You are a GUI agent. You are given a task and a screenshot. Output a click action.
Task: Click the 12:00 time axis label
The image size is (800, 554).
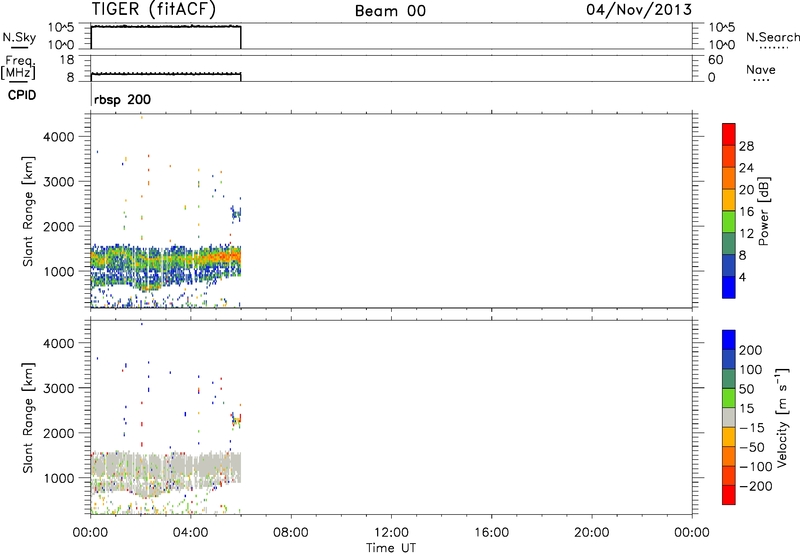pos(391,533)
